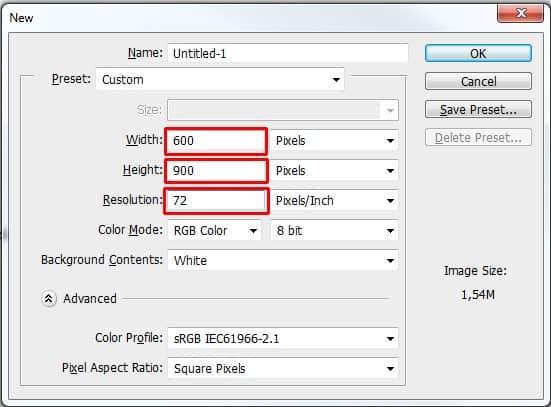Open Save Preset dialog

478,110
